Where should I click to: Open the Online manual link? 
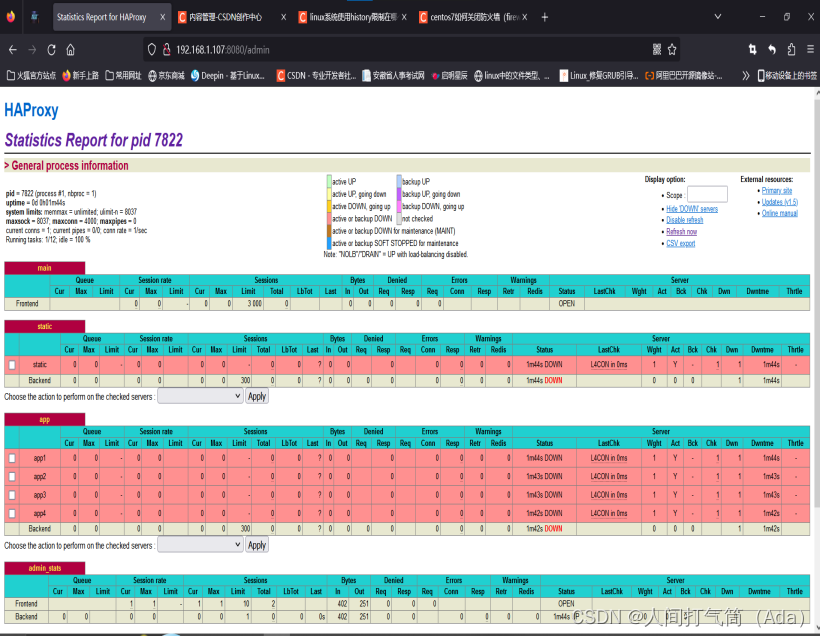[780, 213]
